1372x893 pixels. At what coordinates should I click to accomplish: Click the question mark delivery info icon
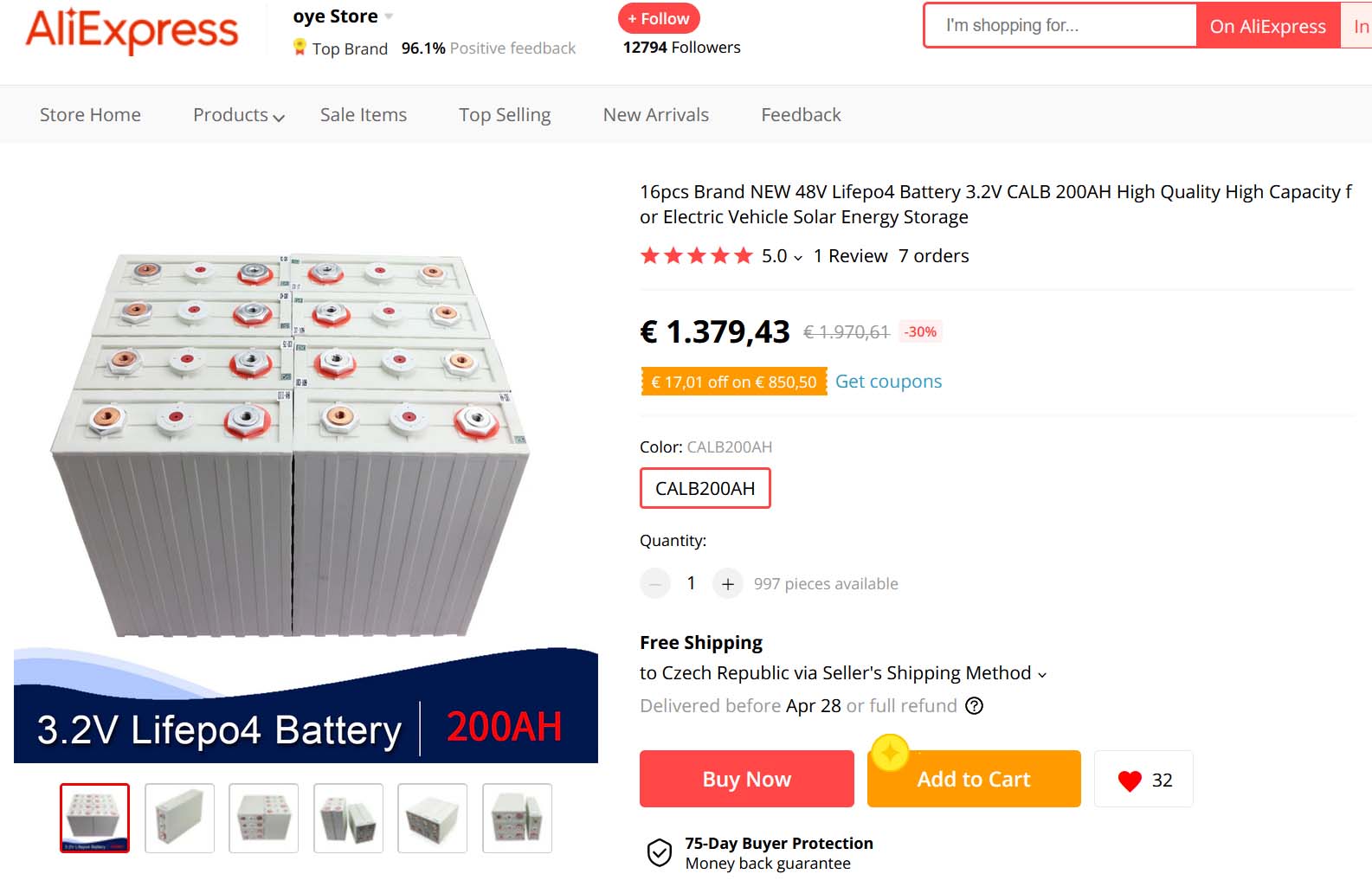coord(974,706)
